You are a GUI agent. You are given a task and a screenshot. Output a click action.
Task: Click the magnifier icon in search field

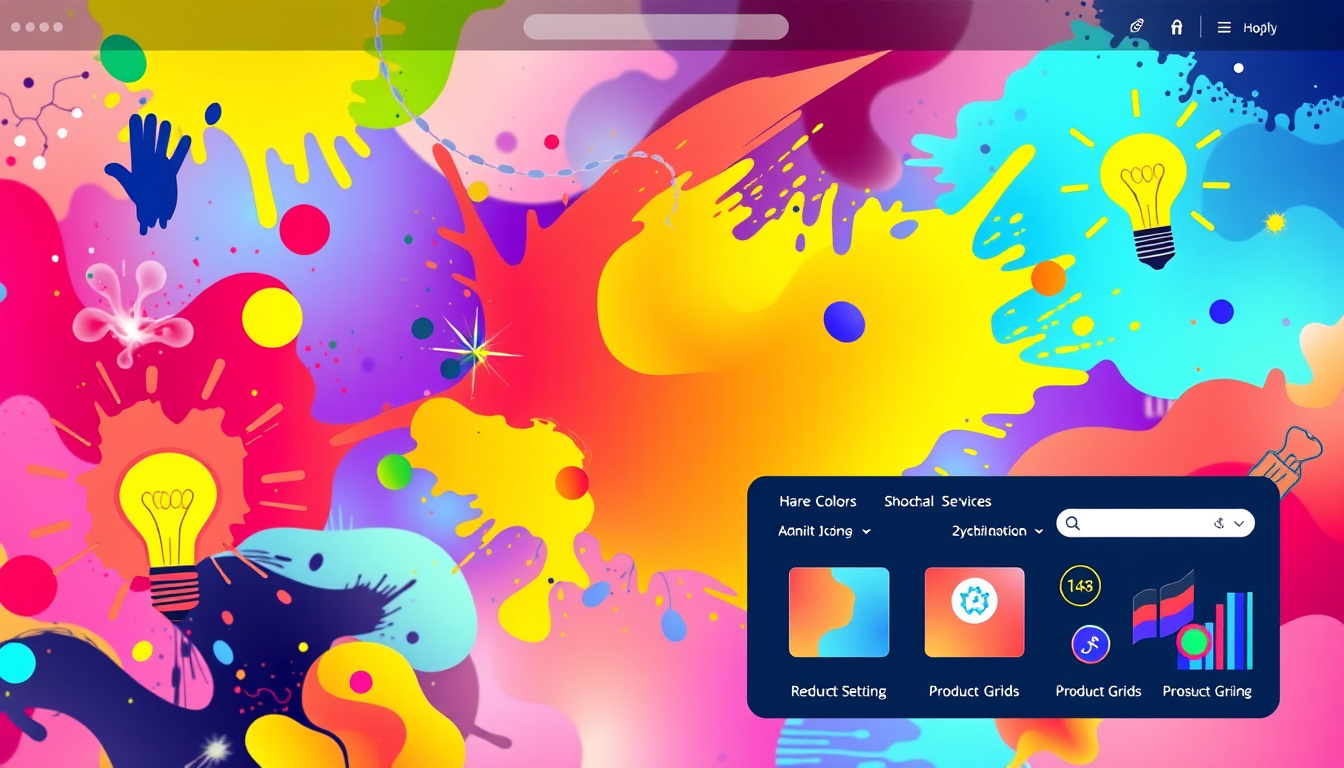point(1073,523)
